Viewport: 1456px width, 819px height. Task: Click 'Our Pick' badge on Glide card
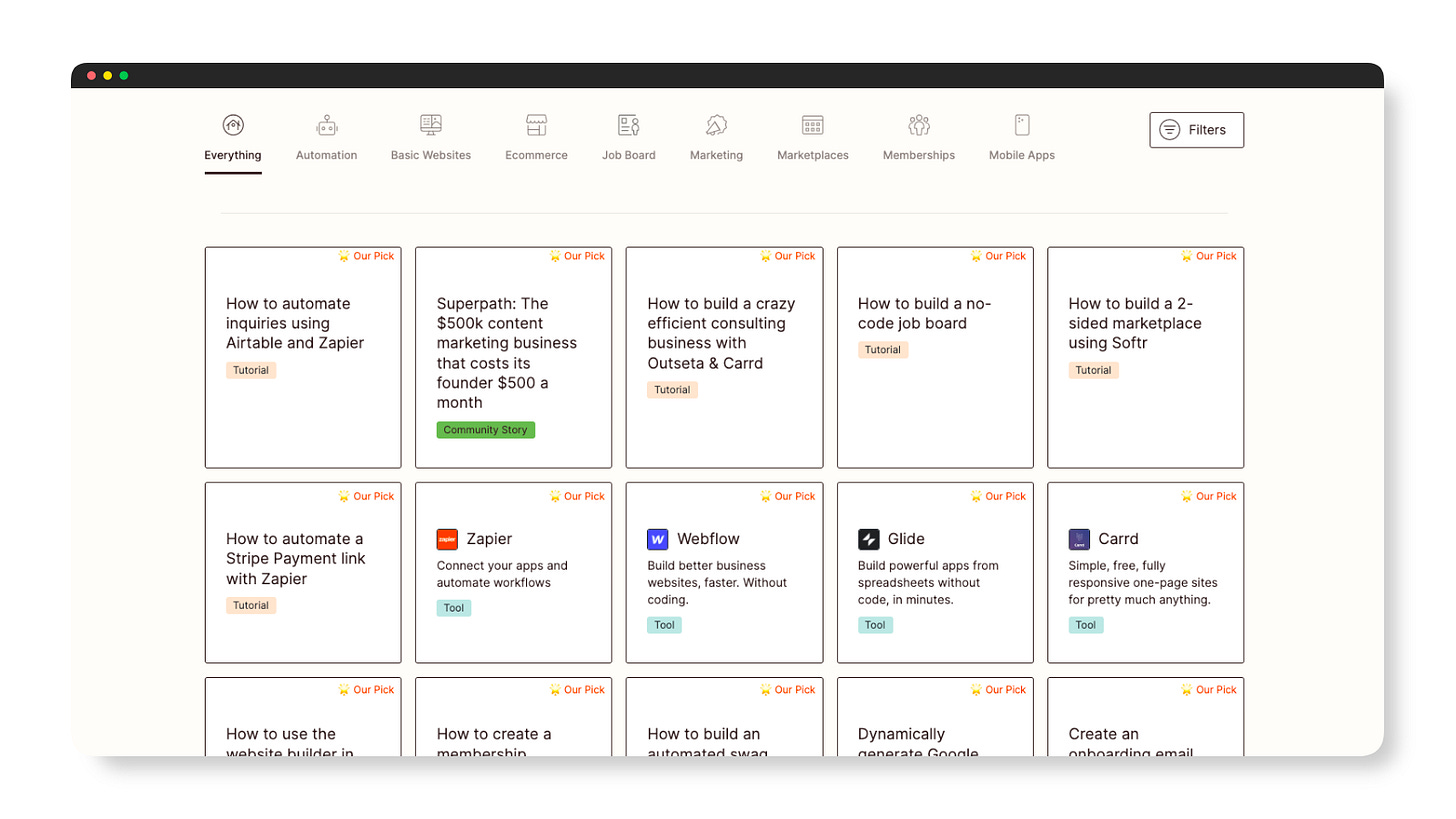[x=998, y=496]
